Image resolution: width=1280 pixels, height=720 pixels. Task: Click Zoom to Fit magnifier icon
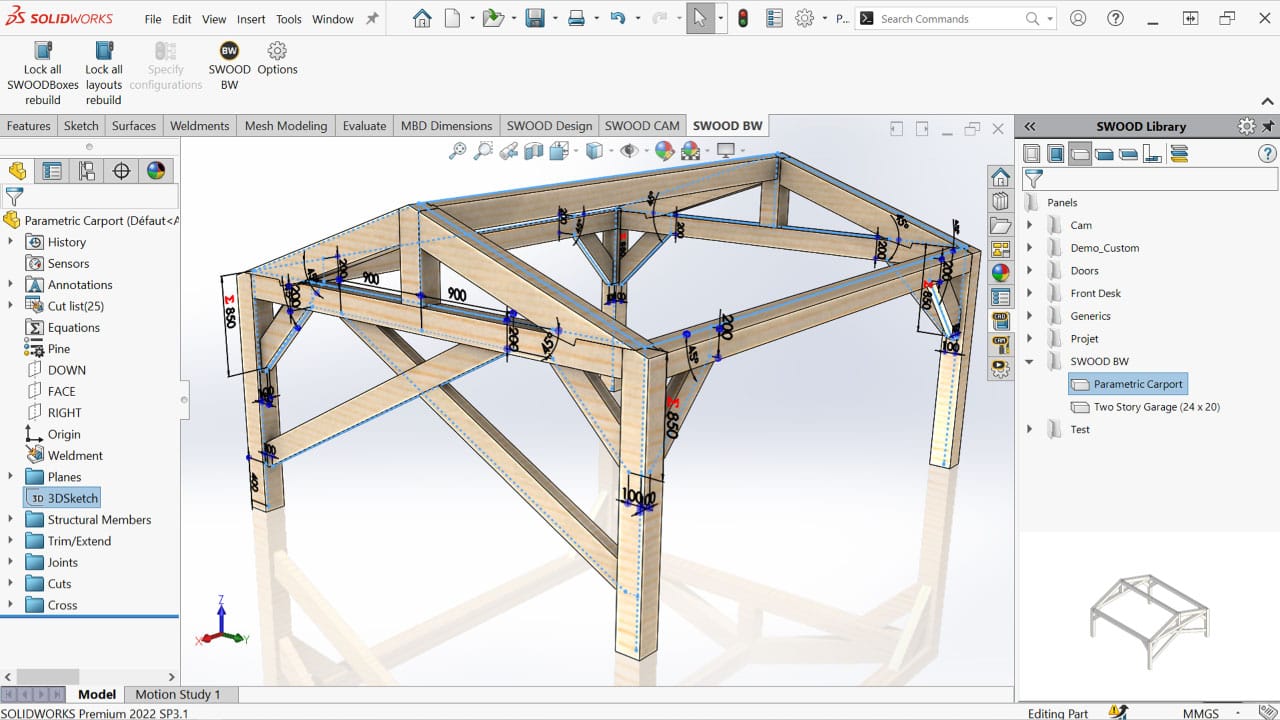tap(457, 150)
